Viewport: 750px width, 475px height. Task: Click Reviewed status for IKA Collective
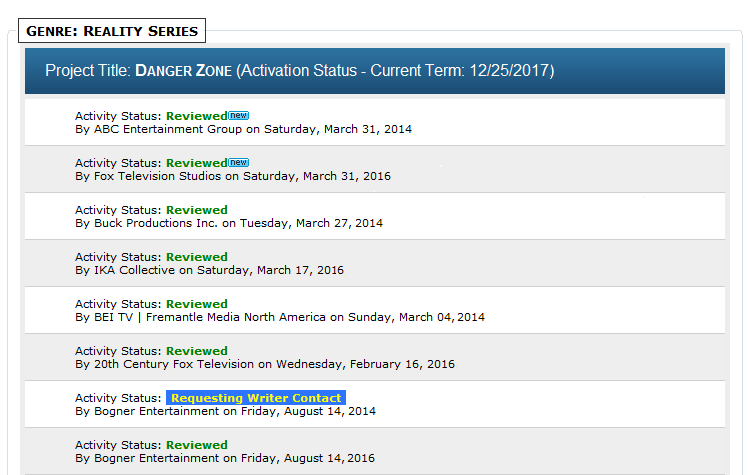tap(197, 257)
